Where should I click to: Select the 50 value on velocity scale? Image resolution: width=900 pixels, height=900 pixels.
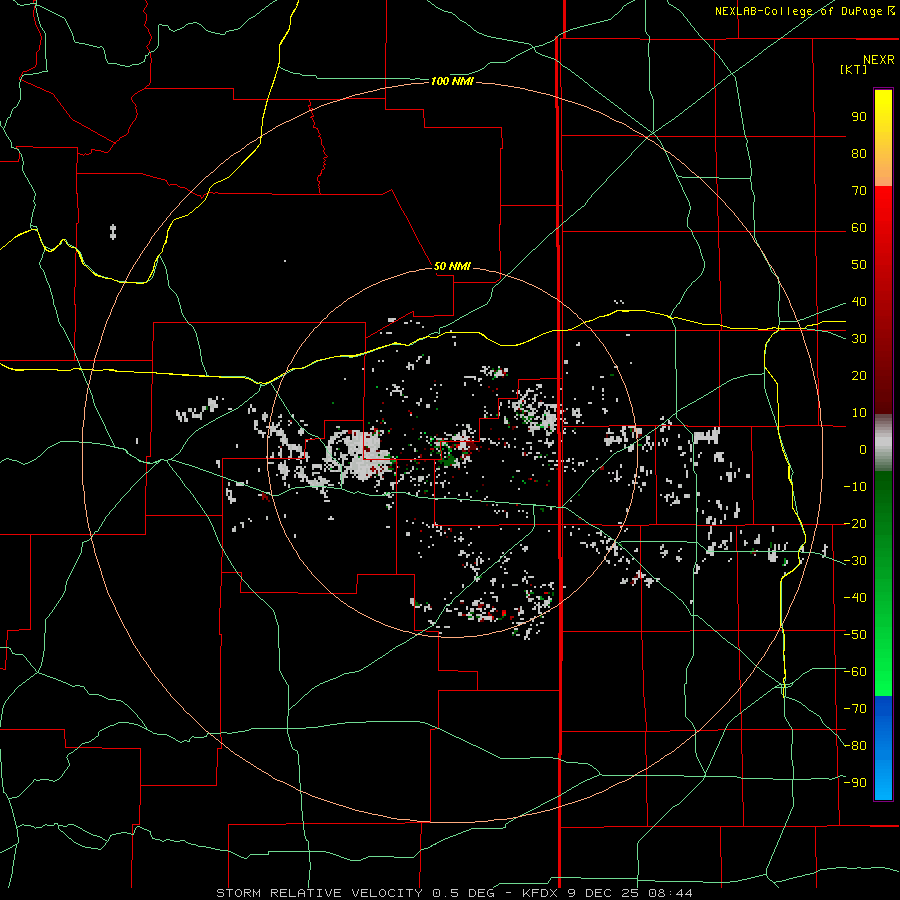point(859,265)
